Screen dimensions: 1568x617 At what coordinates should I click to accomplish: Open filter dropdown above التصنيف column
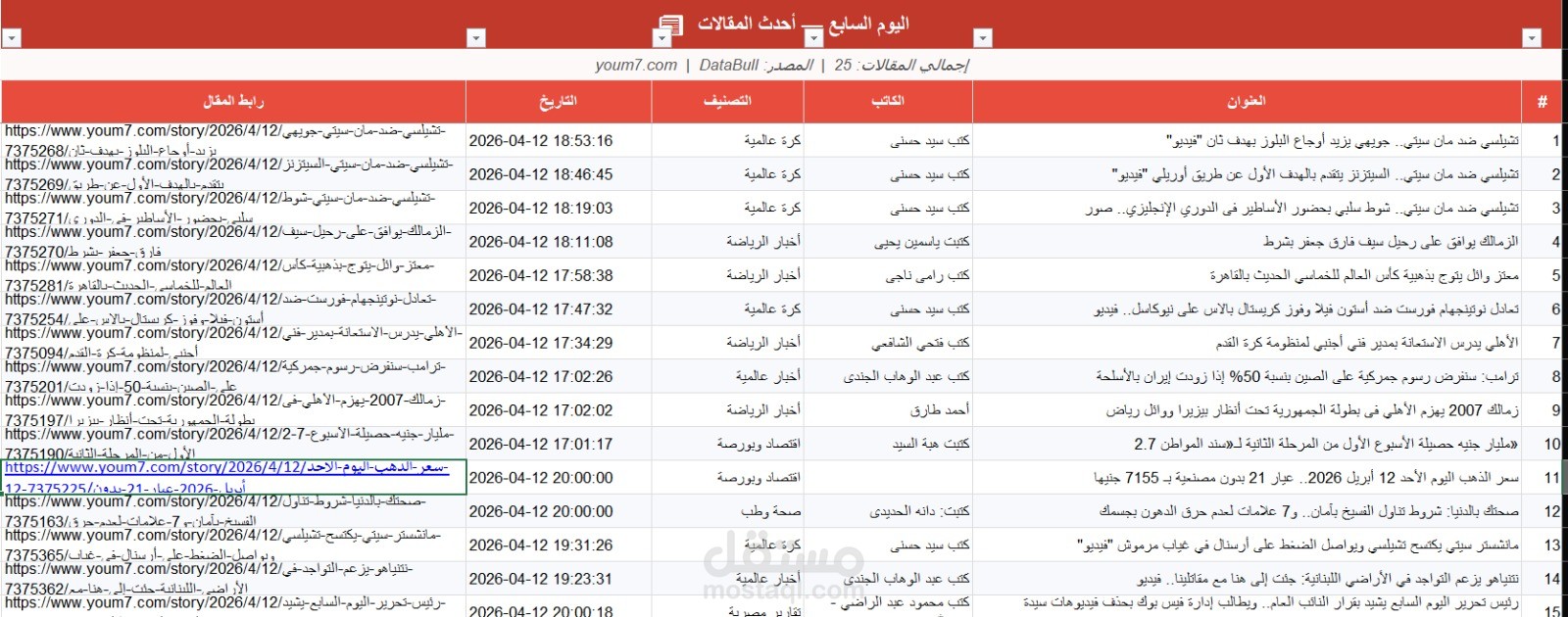tap(661, 38)
